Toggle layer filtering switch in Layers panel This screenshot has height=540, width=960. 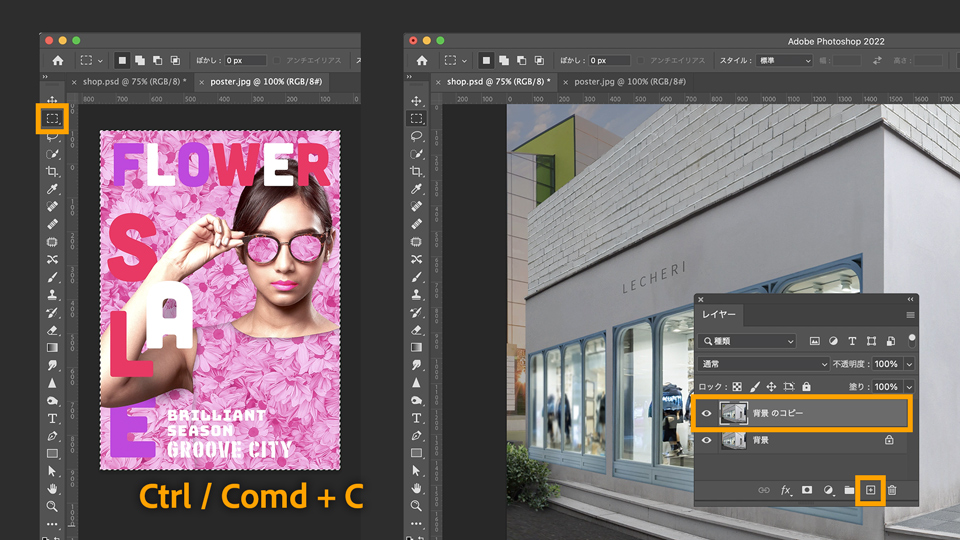tap(912, 340)
